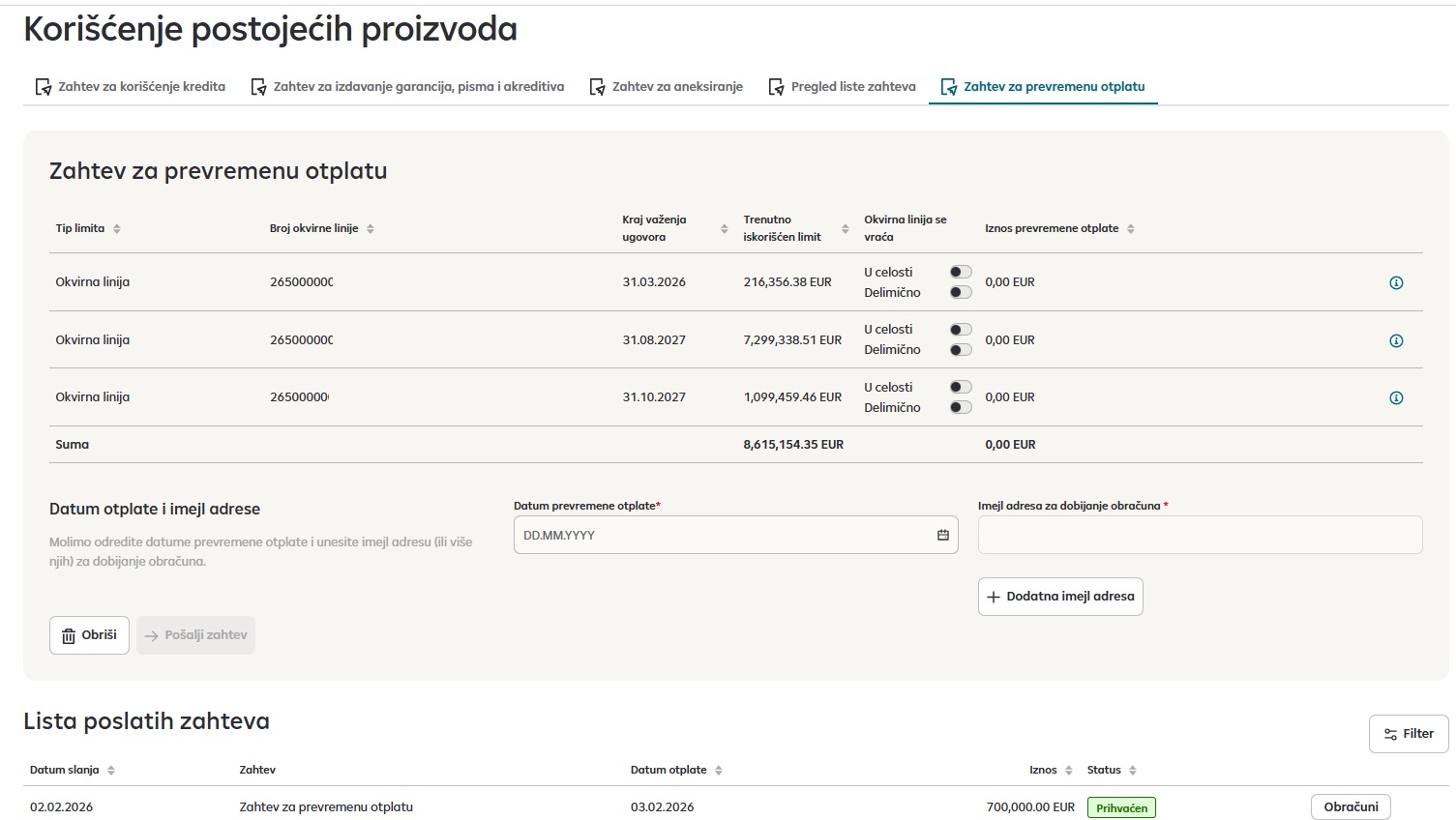Add Dodatna imejl adresa
1456x820 pixels.
(1060, 597)
